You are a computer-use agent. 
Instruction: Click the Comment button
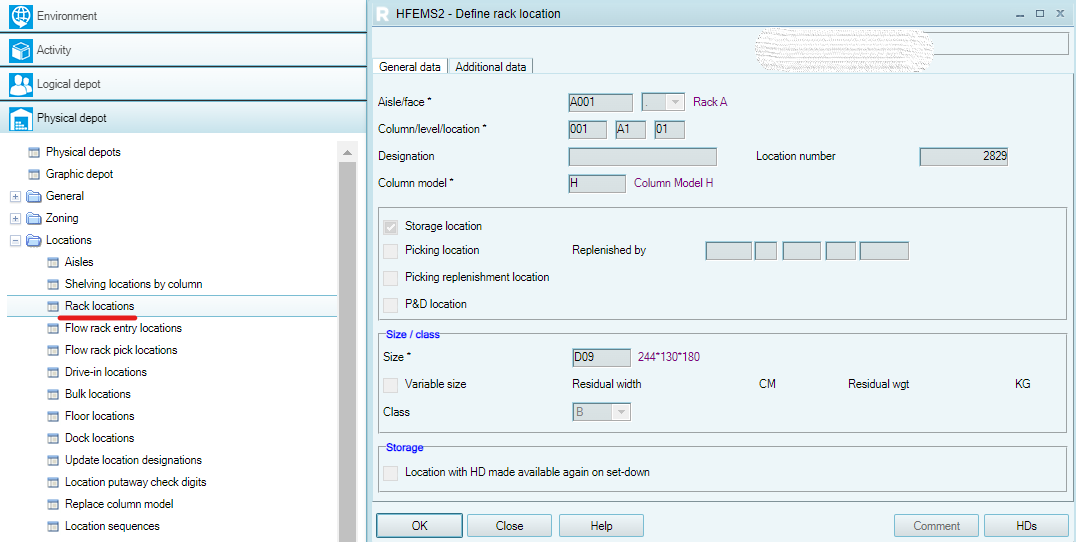[936, 526]
